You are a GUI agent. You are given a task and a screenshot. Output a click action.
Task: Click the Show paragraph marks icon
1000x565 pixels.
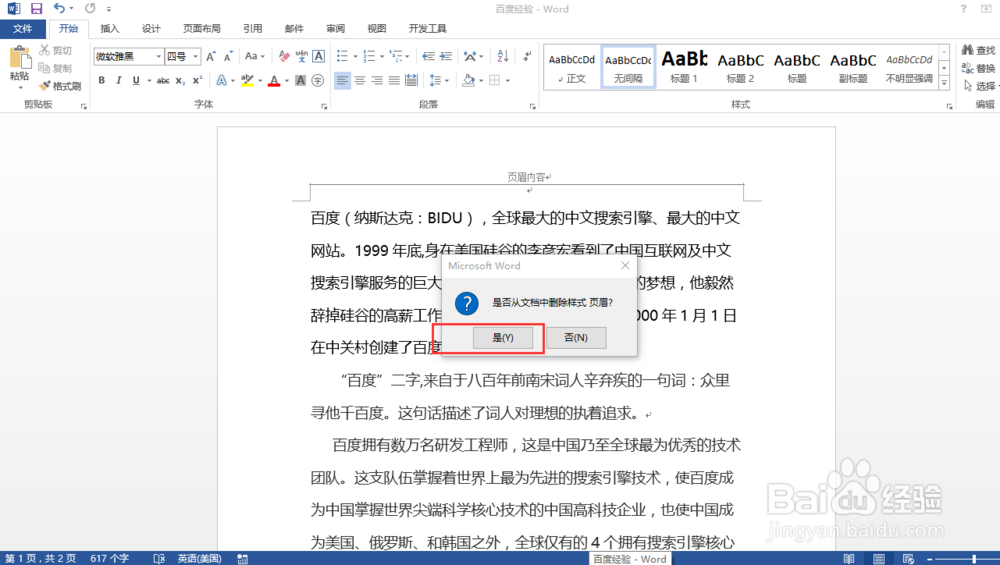[x=527, y=56]
